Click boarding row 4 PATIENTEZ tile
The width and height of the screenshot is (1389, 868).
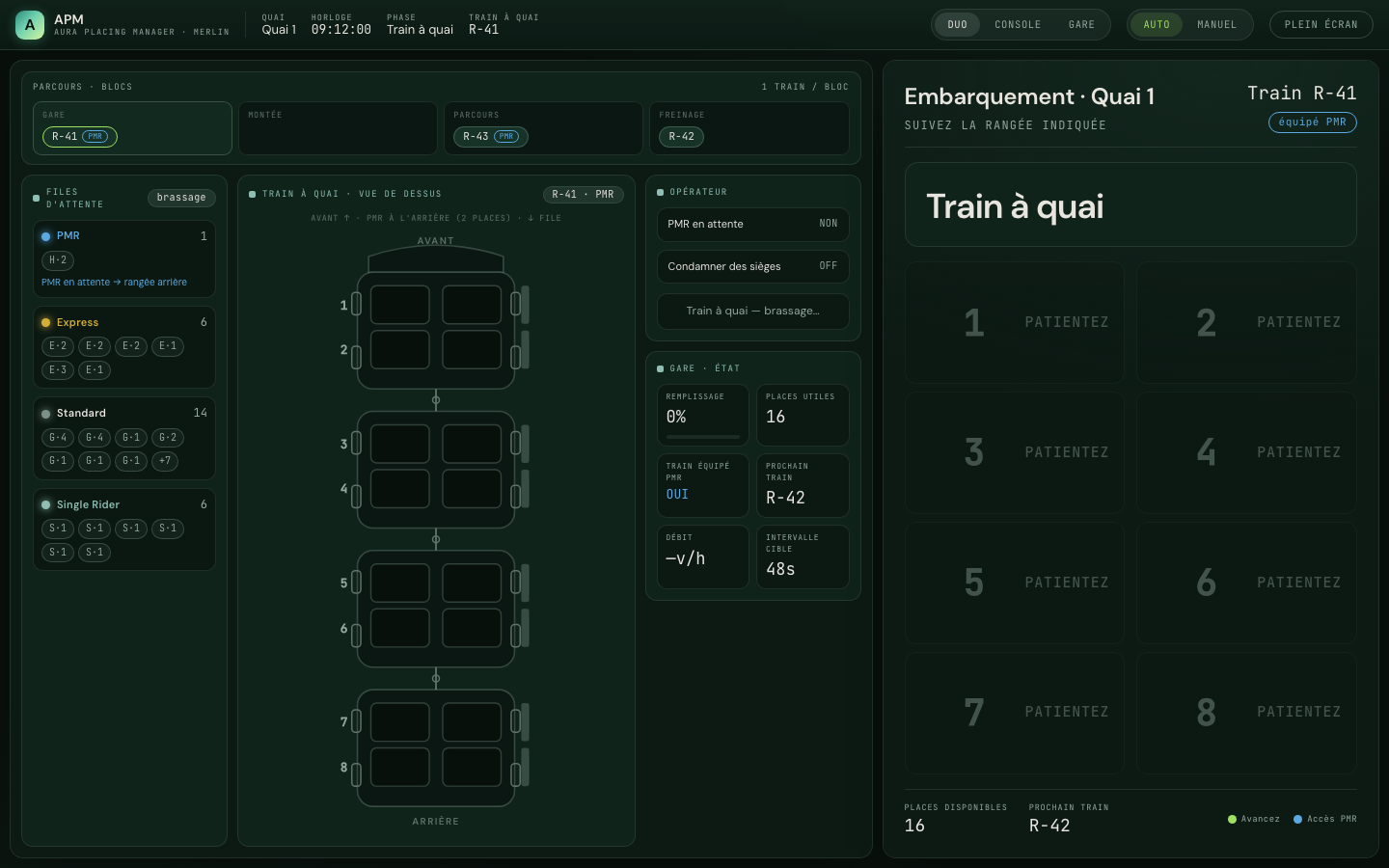1246,452
